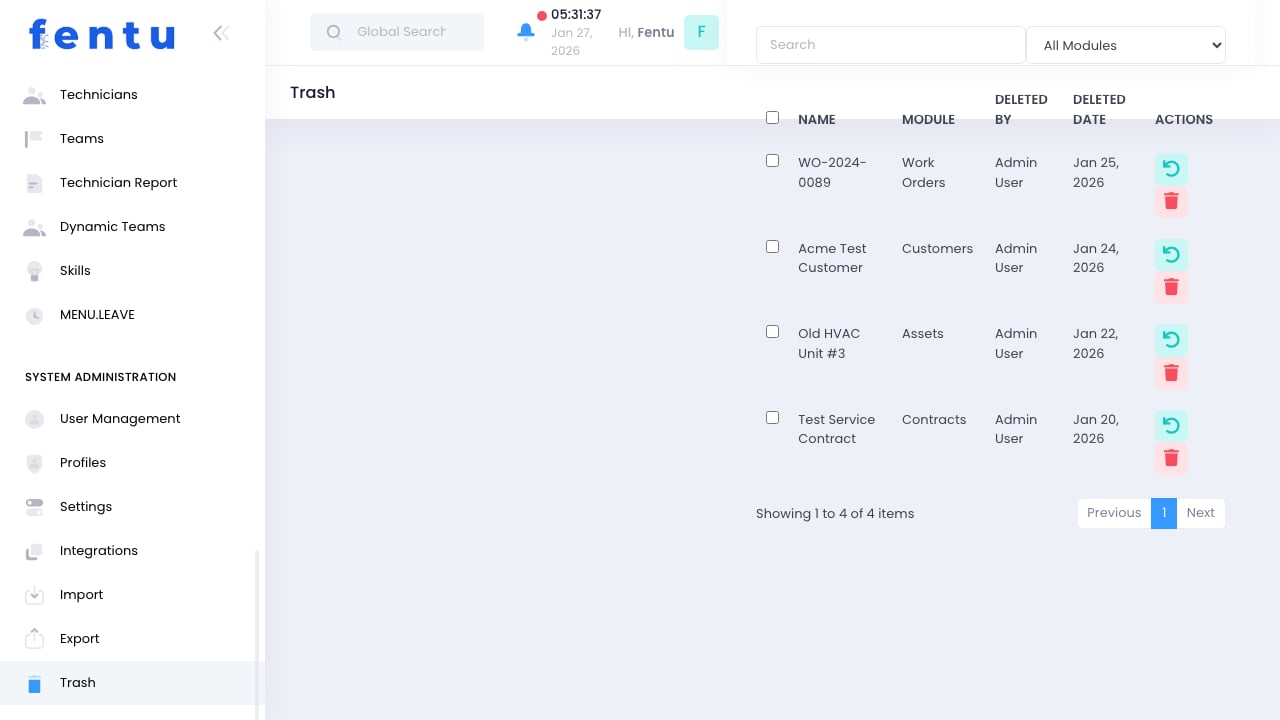
Task: Open Dynamic Teams menu item
Action: pos(132,227)
